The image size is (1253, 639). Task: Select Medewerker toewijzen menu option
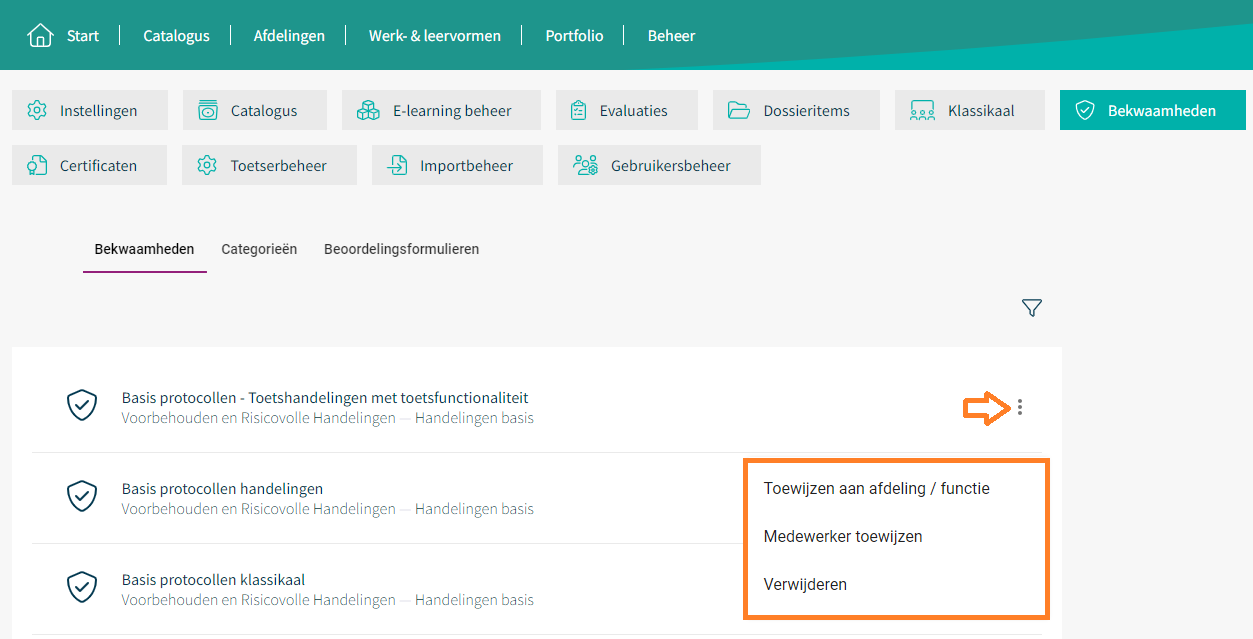point(842,536)
